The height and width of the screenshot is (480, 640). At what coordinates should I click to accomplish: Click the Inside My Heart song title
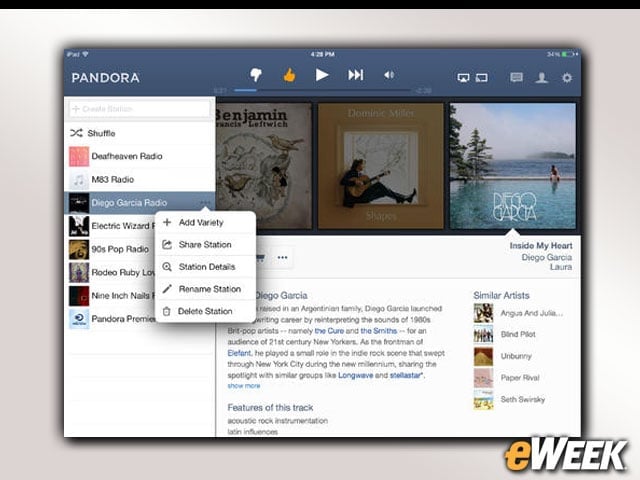541,246
